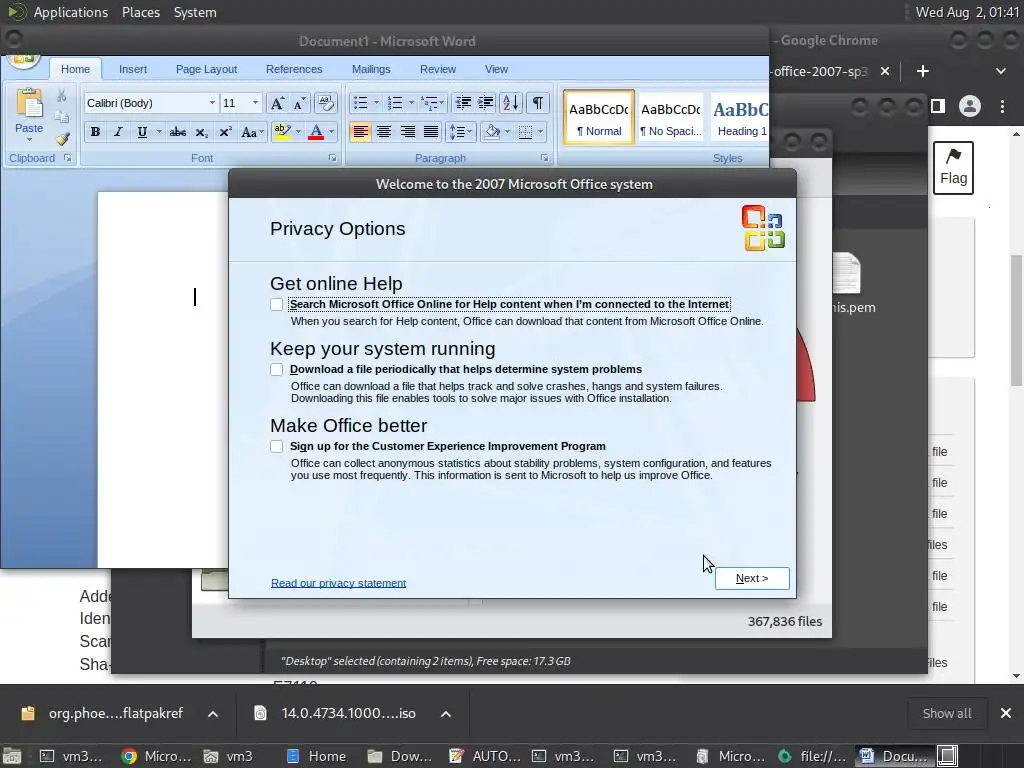Click the Sort A-Z icon
This screenshot has height=768, width=1024.
(511, 103)
